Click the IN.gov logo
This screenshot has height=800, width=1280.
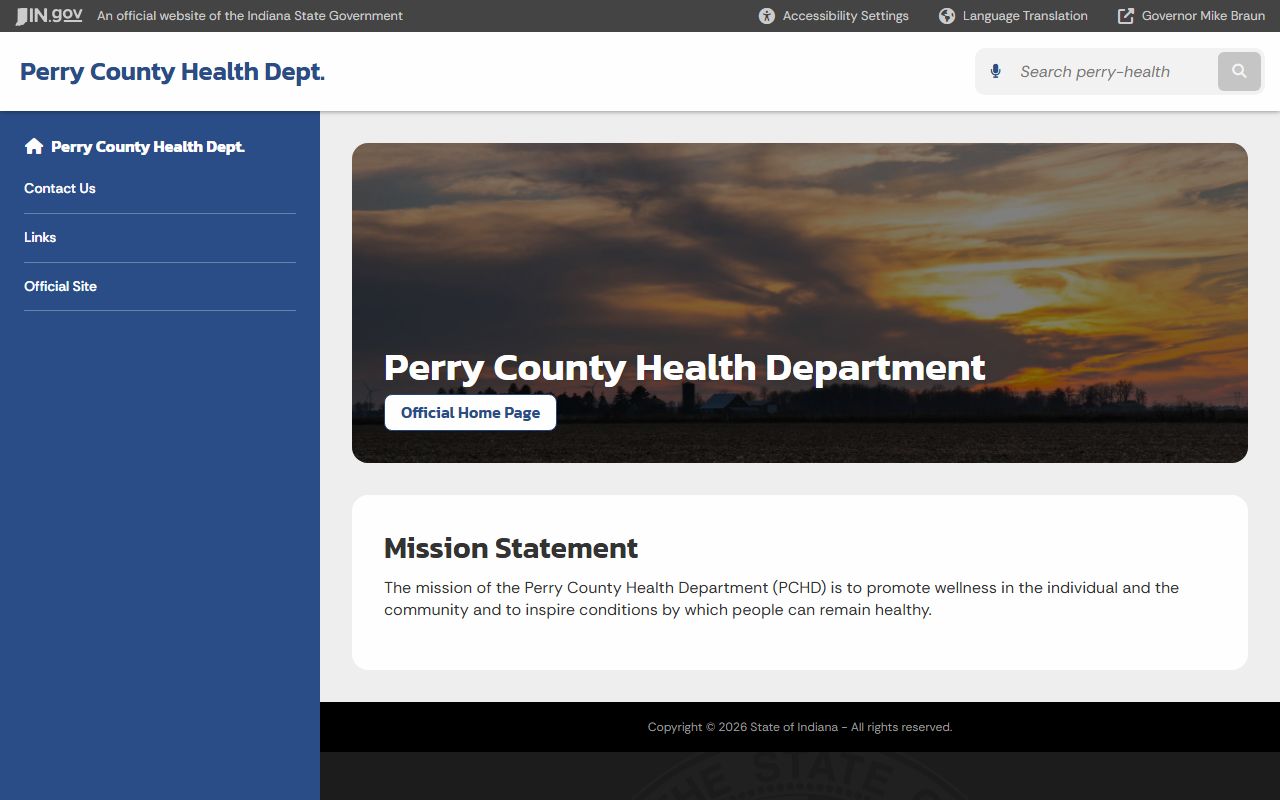pyautogui.click(x=49, y=16)
